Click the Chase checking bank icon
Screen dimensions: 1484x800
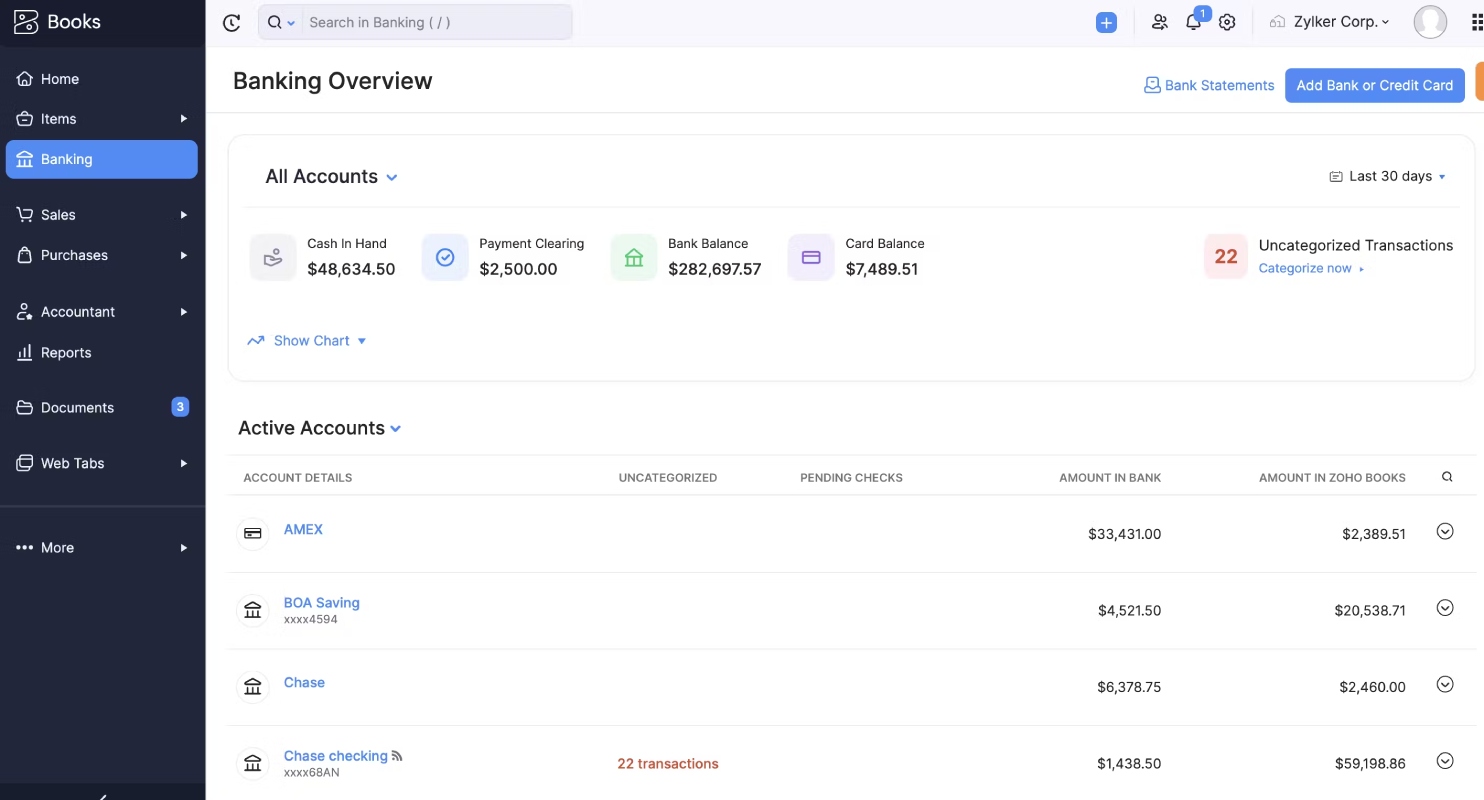[x=253, y=763]
